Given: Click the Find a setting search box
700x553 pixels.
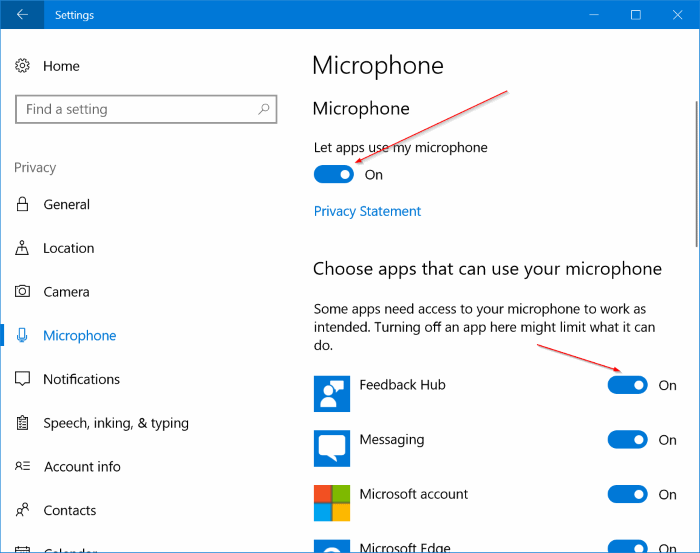Looking at the screenshot, I should 146,109.
